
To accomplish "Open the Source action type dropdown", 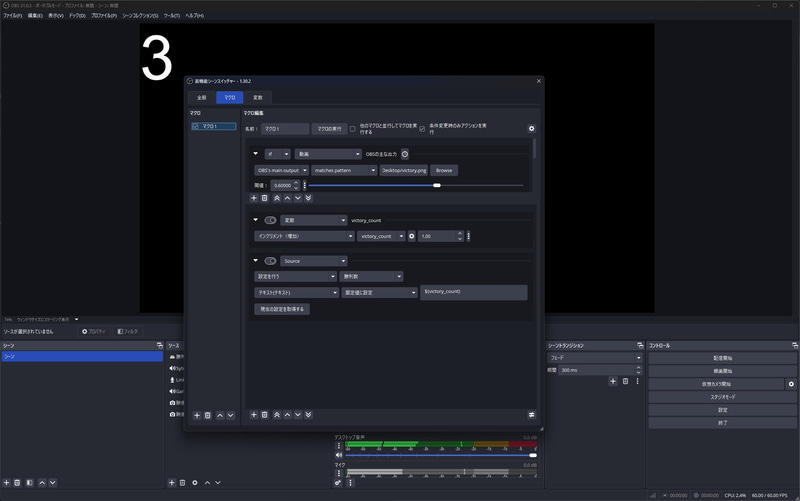I will (x=314, y=261).
